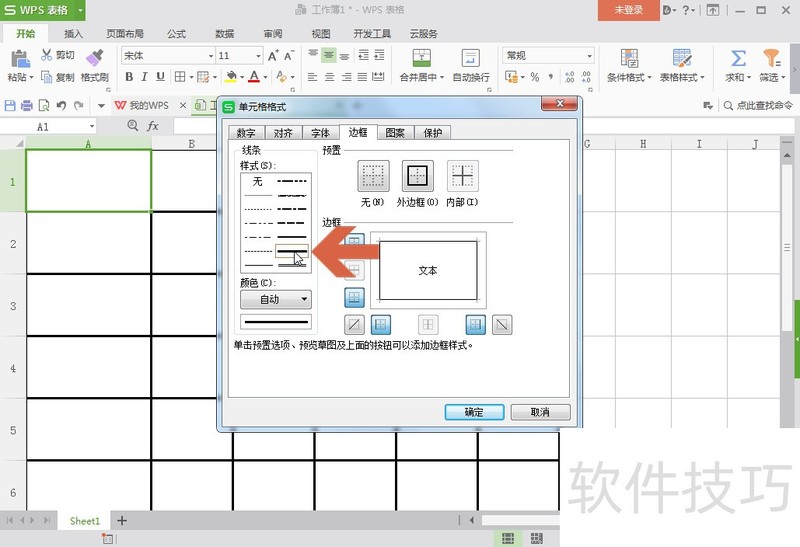Toggle top vertical alignment
The width and height of the screenshot is (800, 547).
[x=313, y=55]
